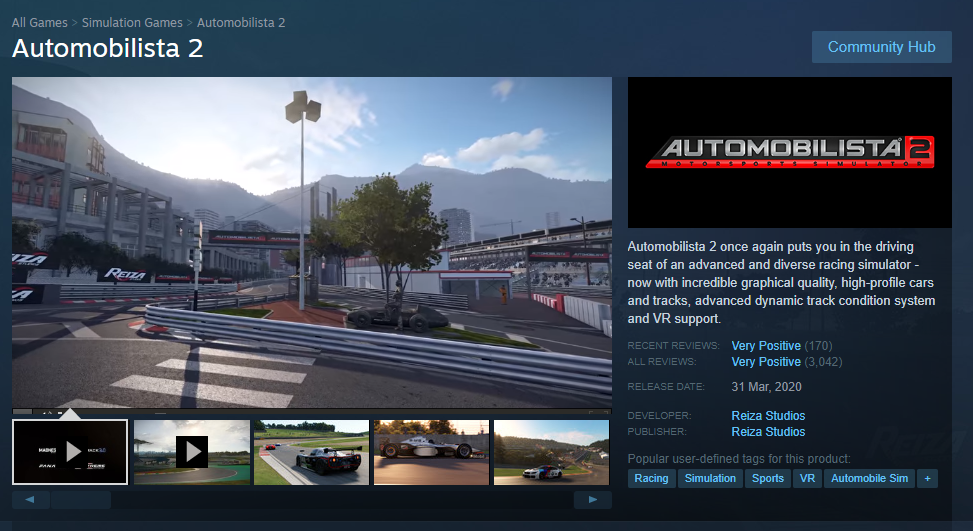The width and height of the screenshot is (973, 531).
Task: Play the first trailer thumbnail
Action: click(x=70, y=452)
